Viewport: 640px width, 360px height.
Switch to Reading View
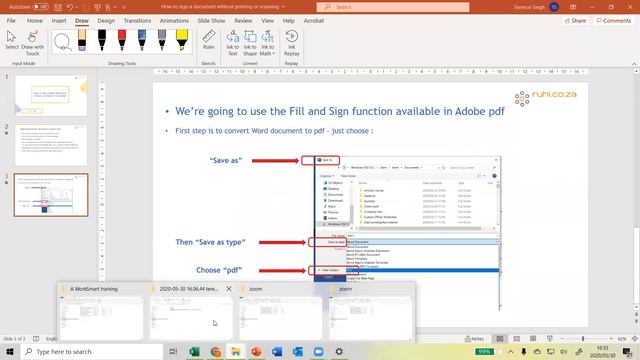point(533,339)
